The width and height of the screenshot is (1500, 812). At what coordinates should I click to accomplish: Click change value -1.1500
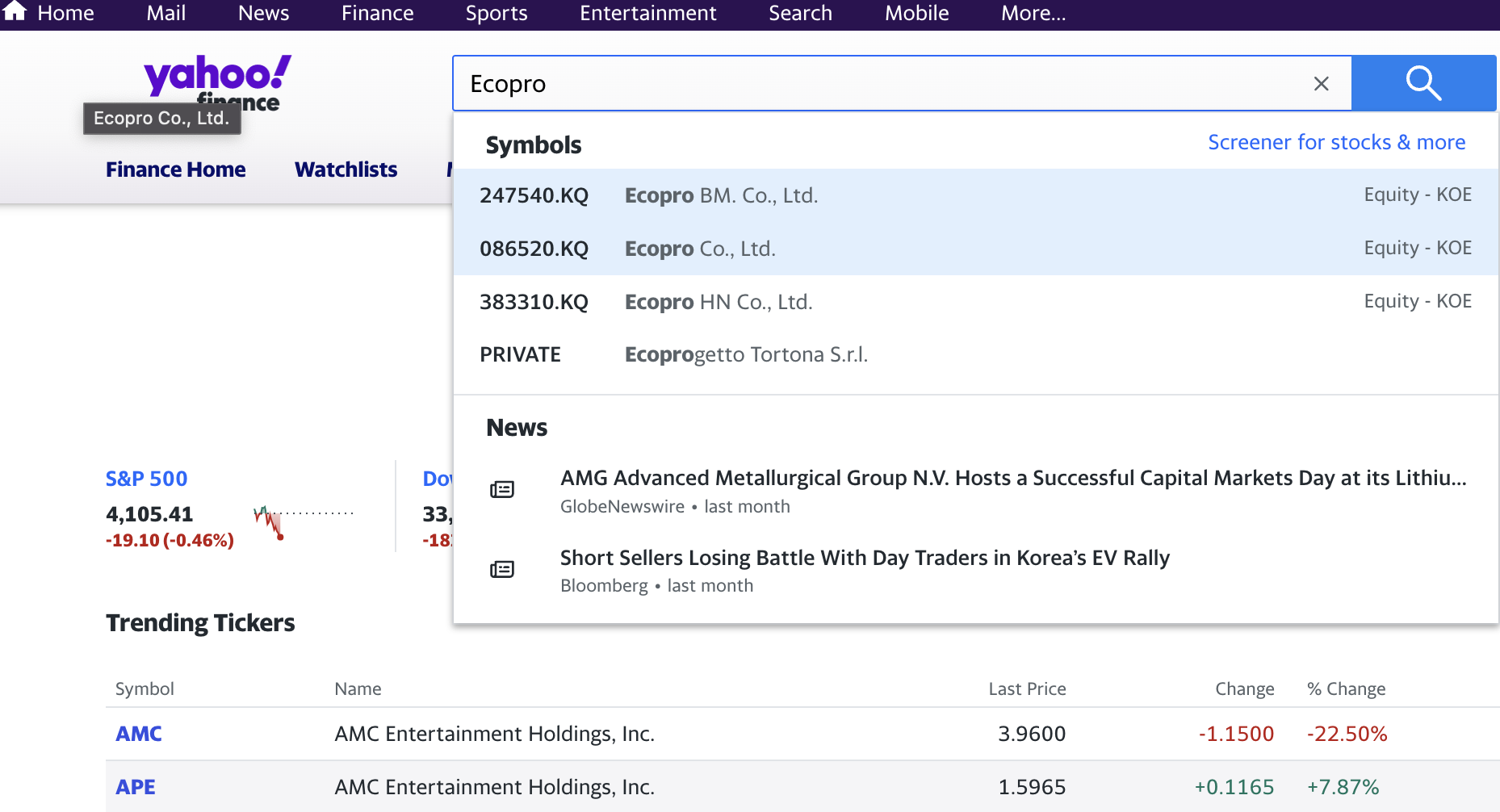[1236, 734]
